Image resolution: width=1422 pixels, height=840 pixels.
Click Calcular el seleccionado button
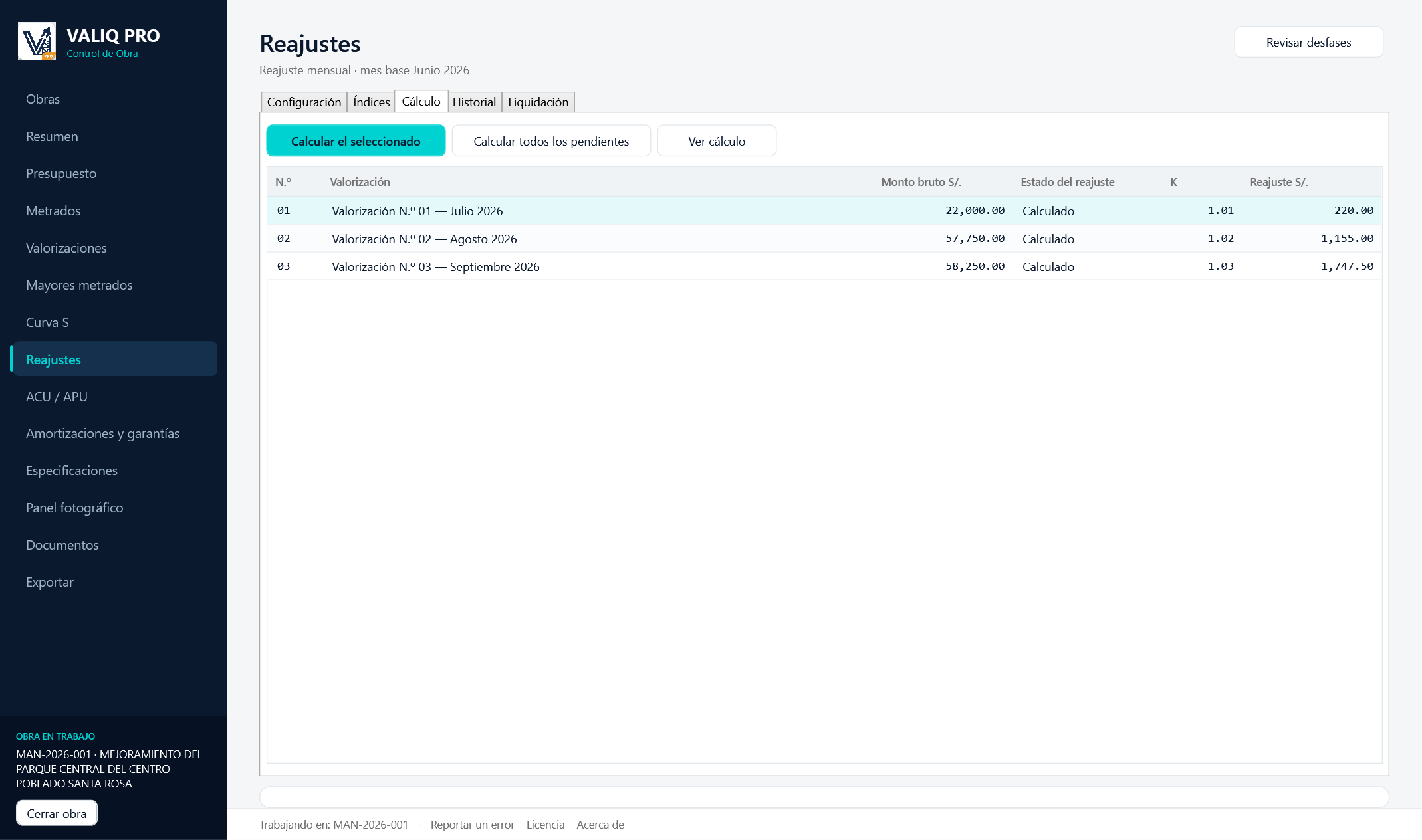356,141
